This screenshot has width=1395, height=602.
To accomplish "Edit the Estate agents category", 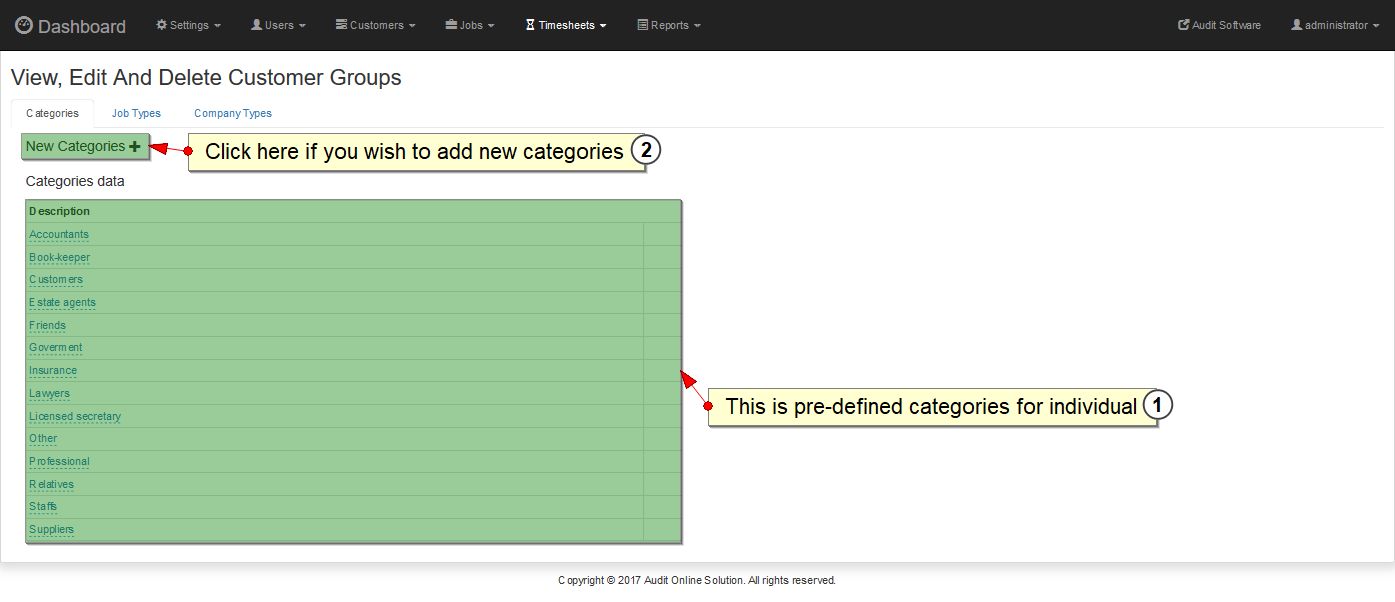I will tap(62, 302).
